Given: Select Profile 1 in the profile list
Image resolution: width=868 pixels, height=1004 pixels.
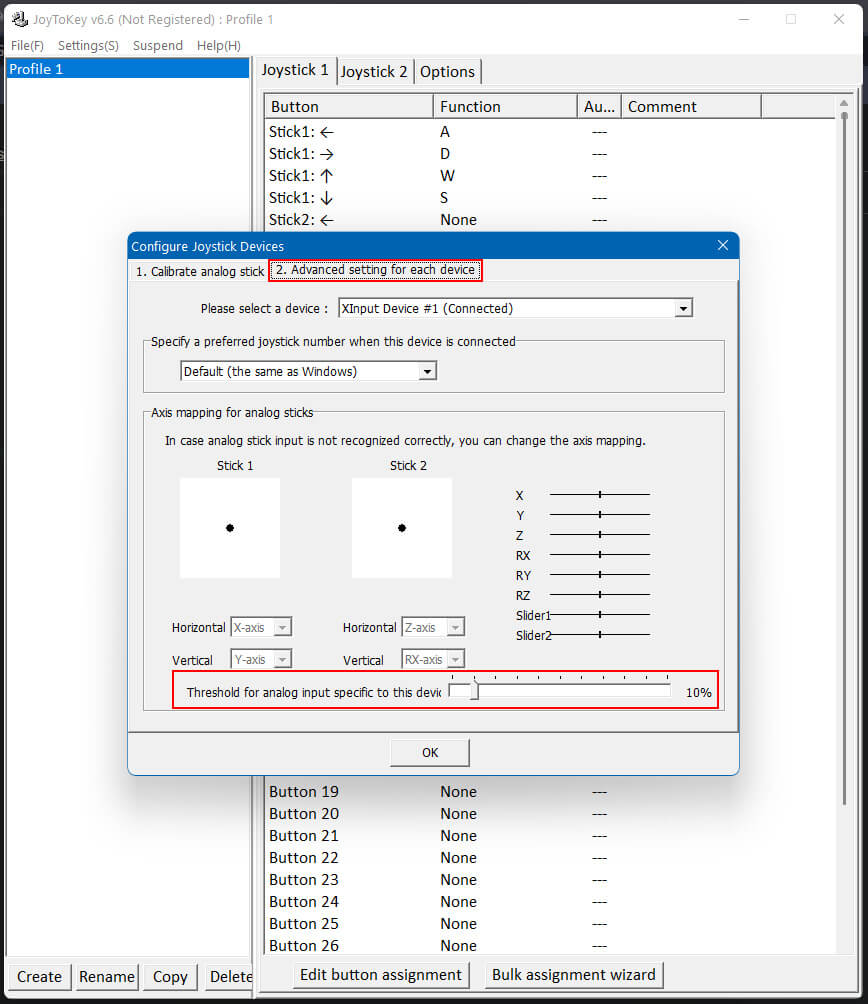Looking at the screenshot, I should click(127, 69).
